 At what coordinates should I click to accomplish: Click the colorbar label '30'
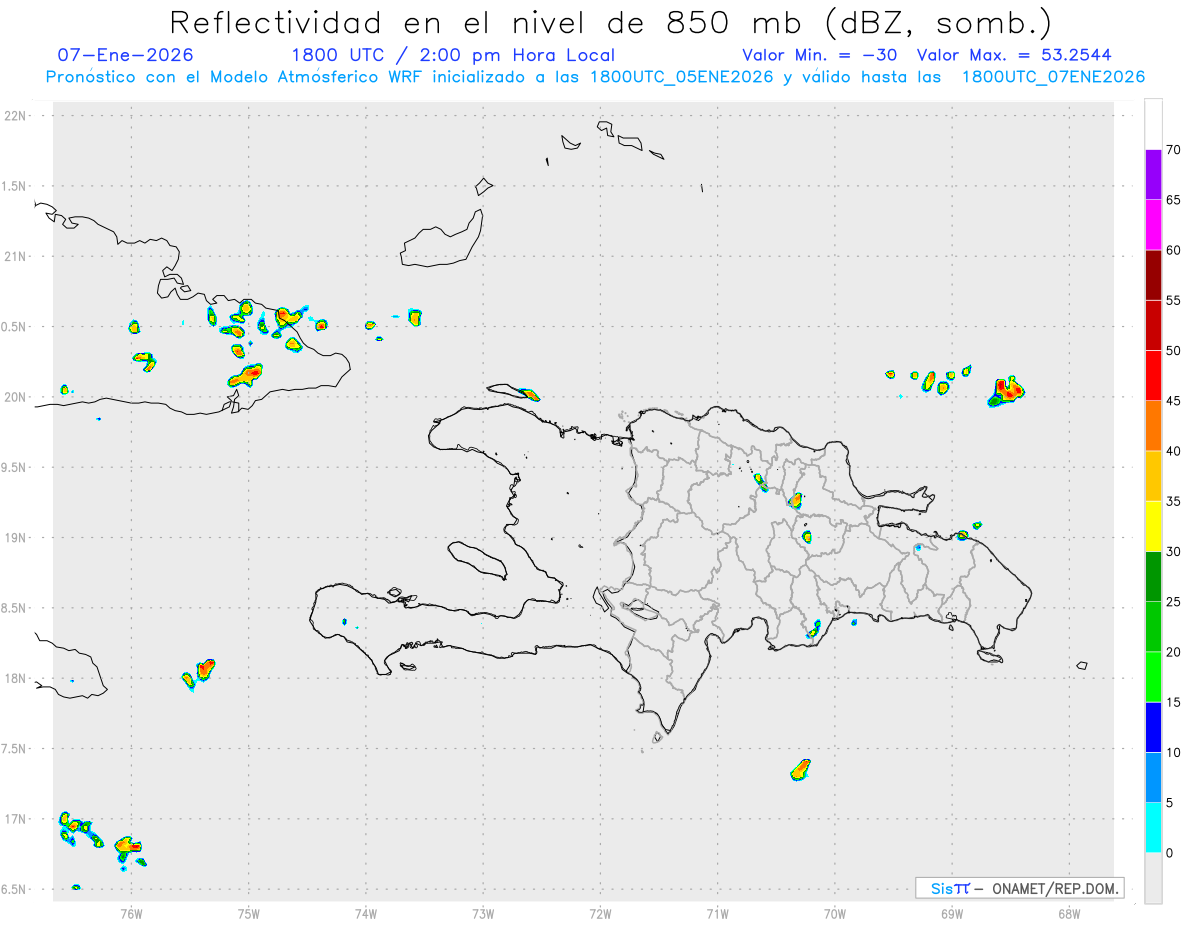[1174, 551]
